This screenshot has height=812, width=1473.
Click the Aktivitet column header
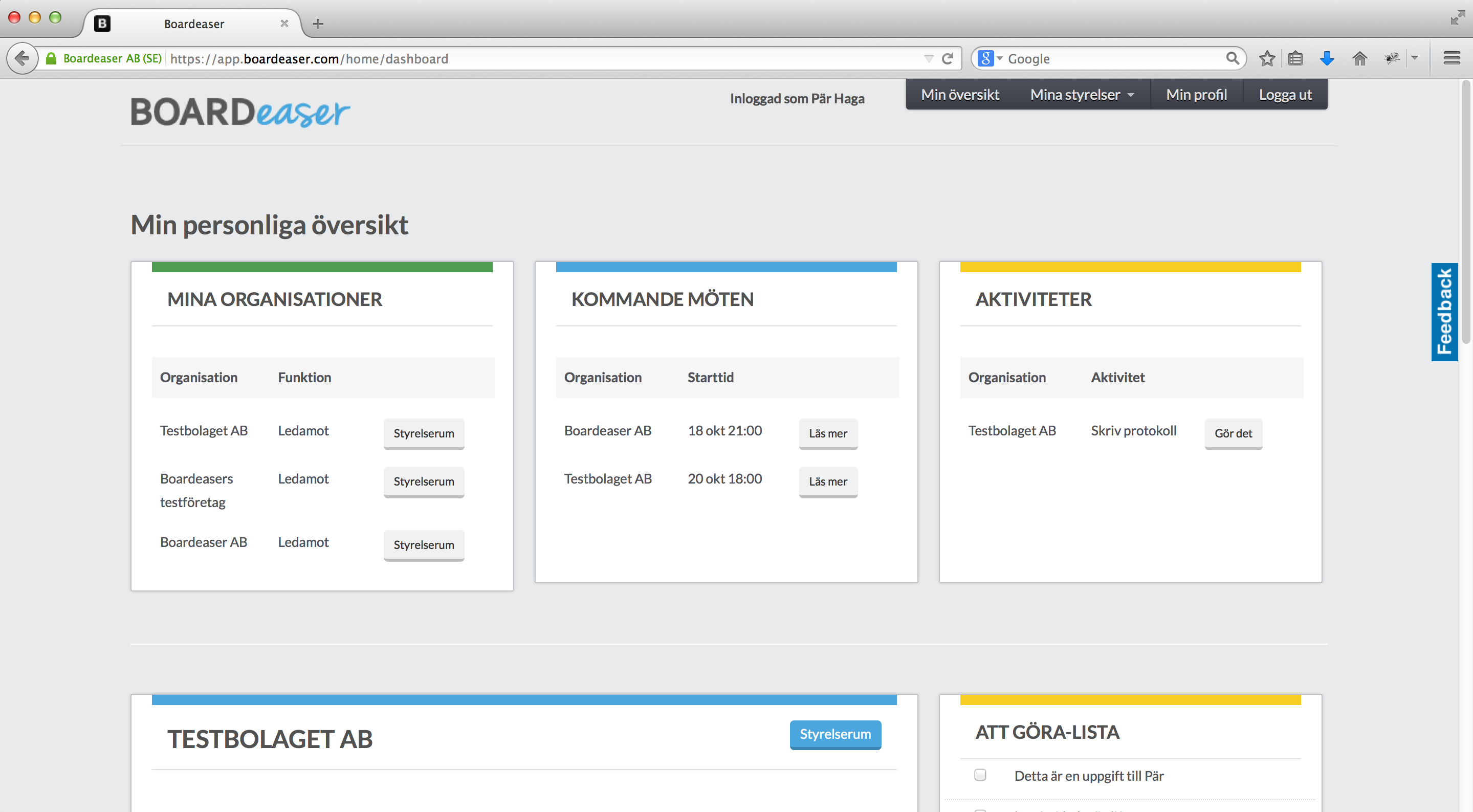click(x=1118, y=378)
